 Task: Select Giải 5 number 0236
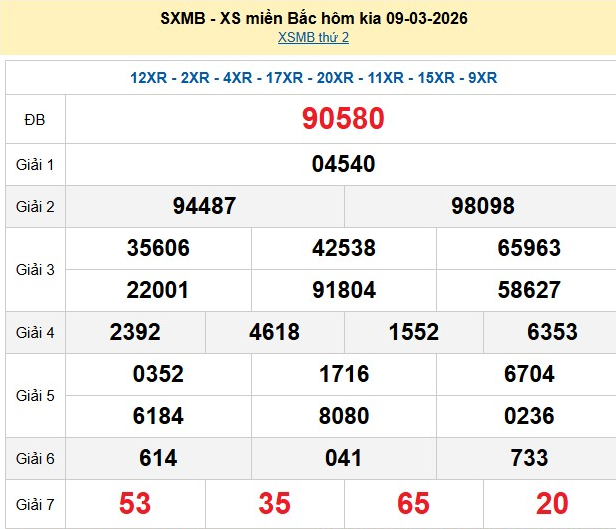coord(529,416)
